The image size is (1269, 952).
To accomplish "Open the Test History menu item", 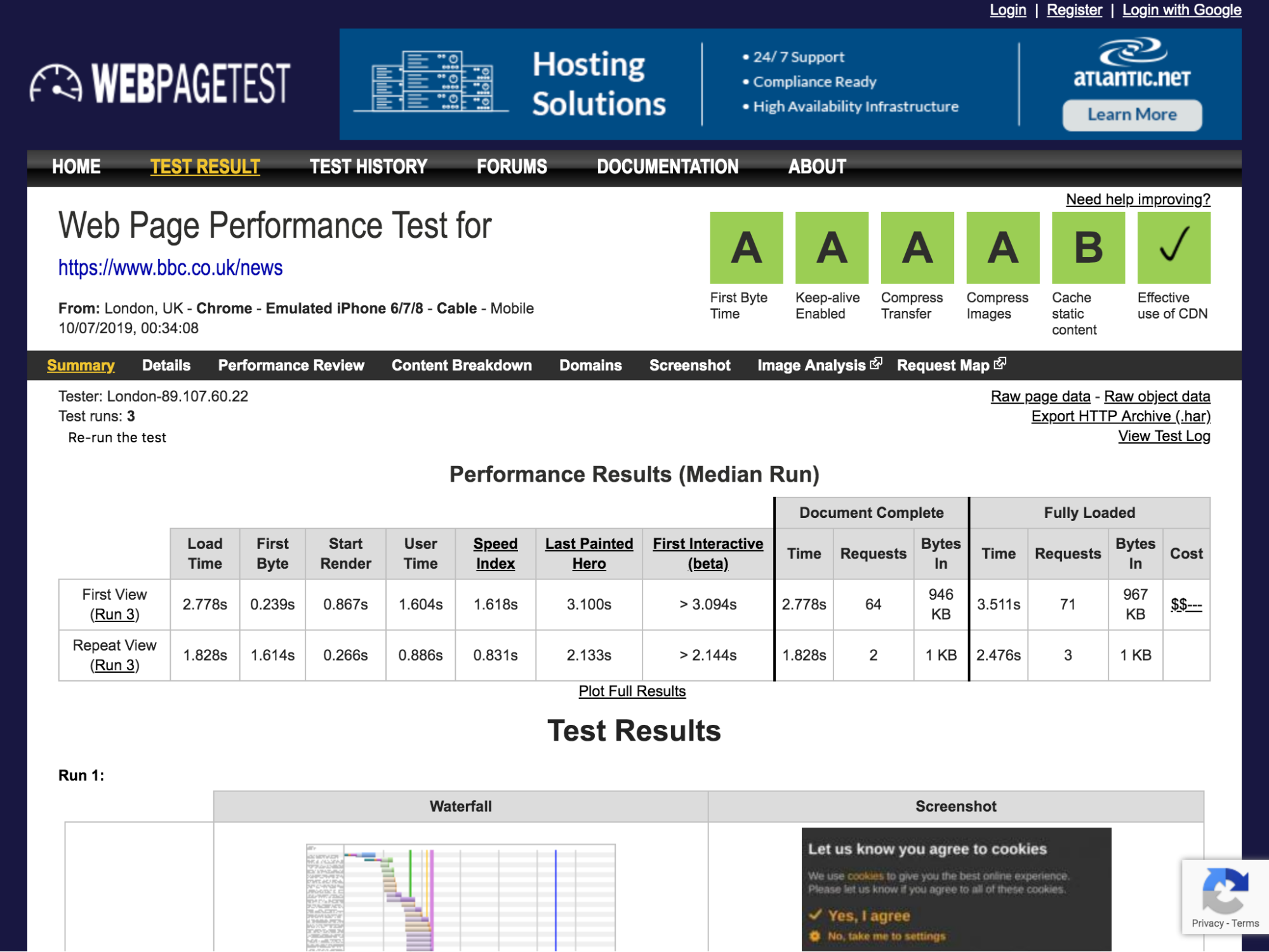I will click(x=368, y=167).
